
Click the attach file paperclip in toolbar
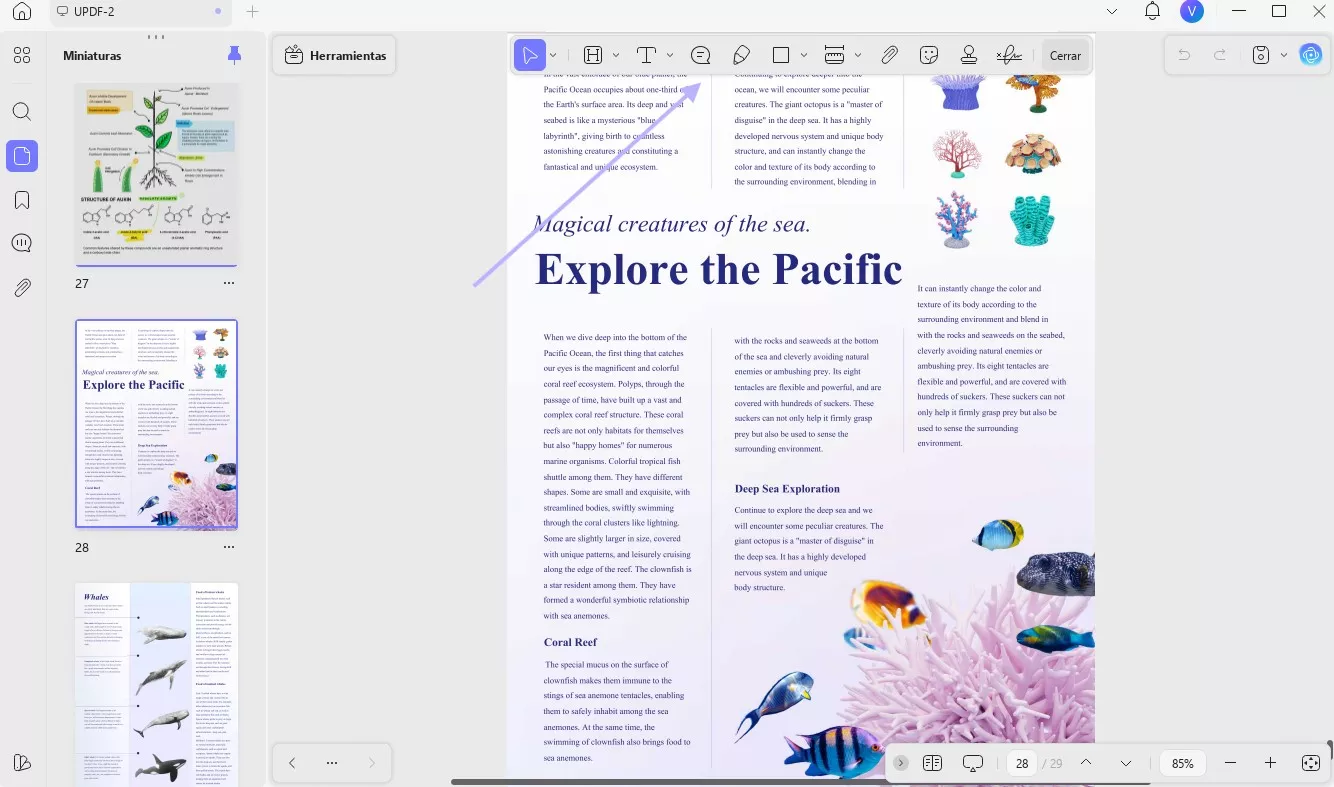(x=889, y=55)
